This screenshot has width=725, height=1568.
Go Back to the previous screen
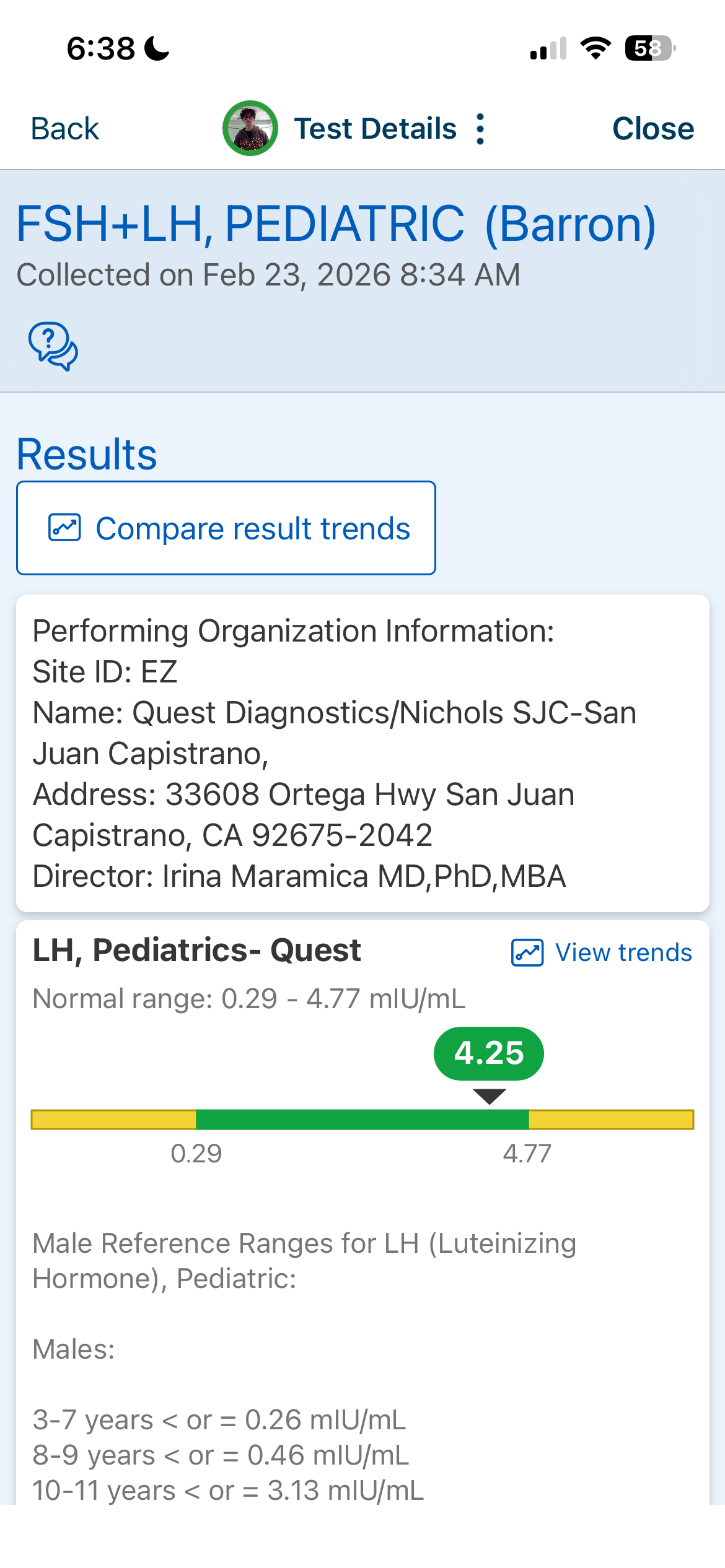tap(65, 129)
